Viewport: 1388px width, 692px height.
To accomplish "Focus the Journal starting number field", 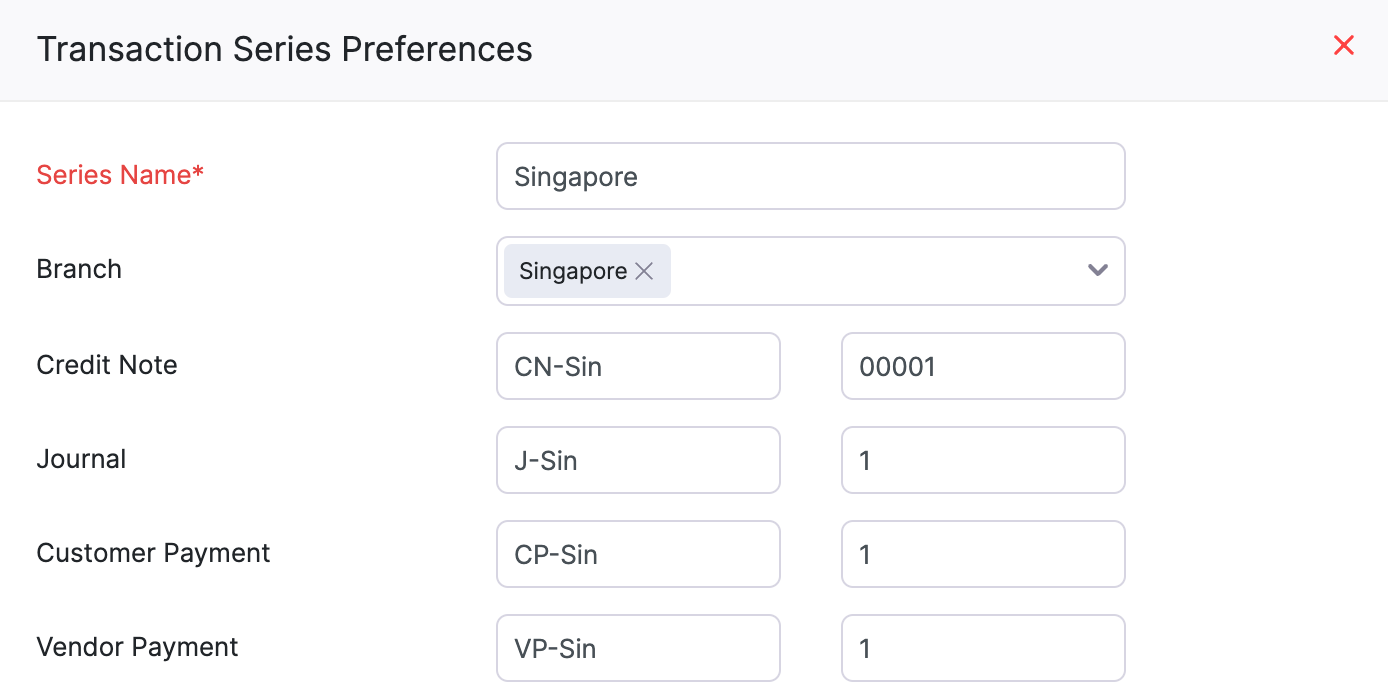I will coord(982,460).
